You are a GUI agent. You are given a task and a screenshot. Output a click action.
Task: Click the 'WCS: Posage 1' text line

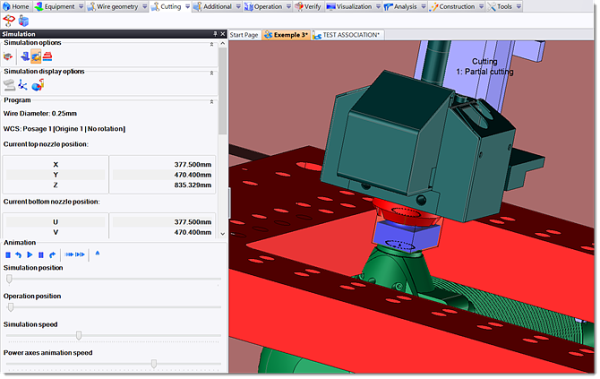(64, 129)
